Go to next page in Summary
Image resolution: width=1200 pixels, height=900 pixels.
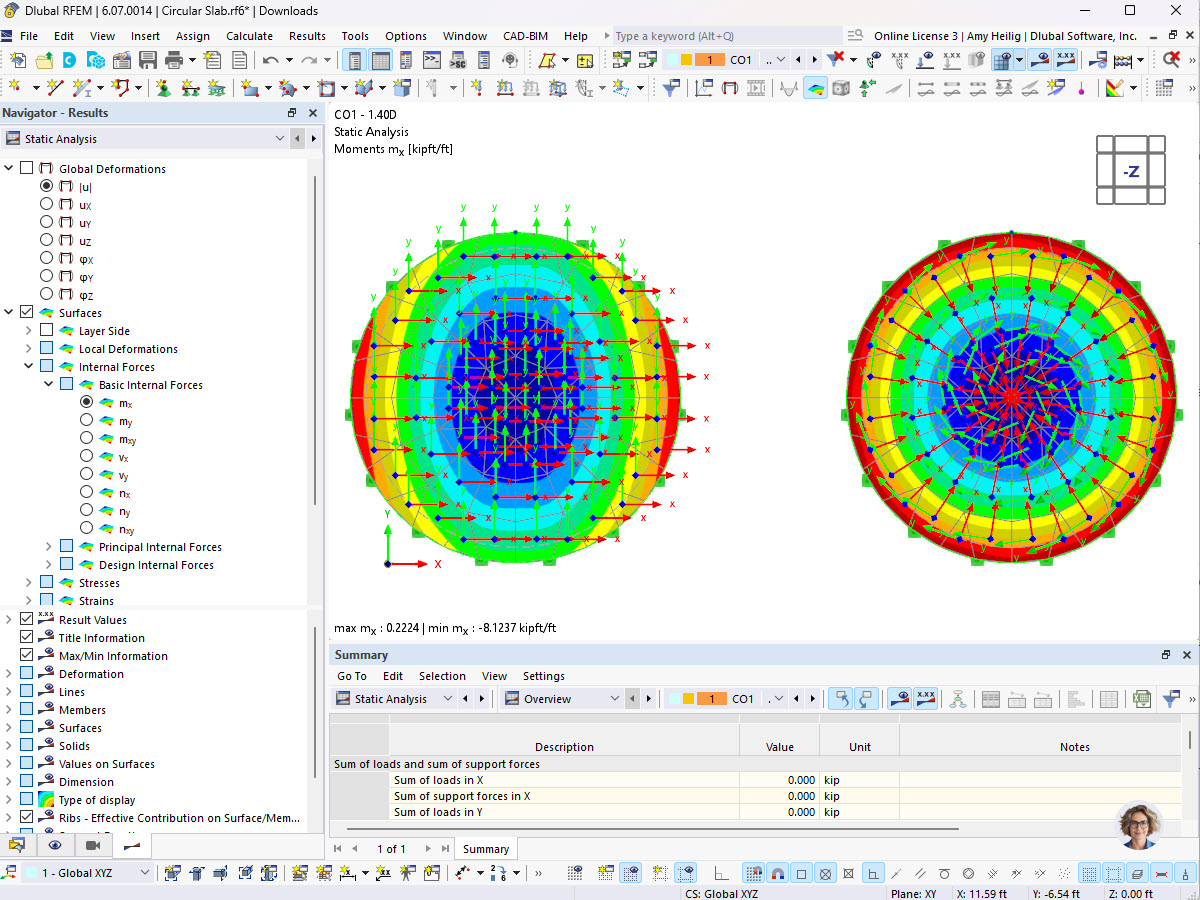tap(429, 849)
